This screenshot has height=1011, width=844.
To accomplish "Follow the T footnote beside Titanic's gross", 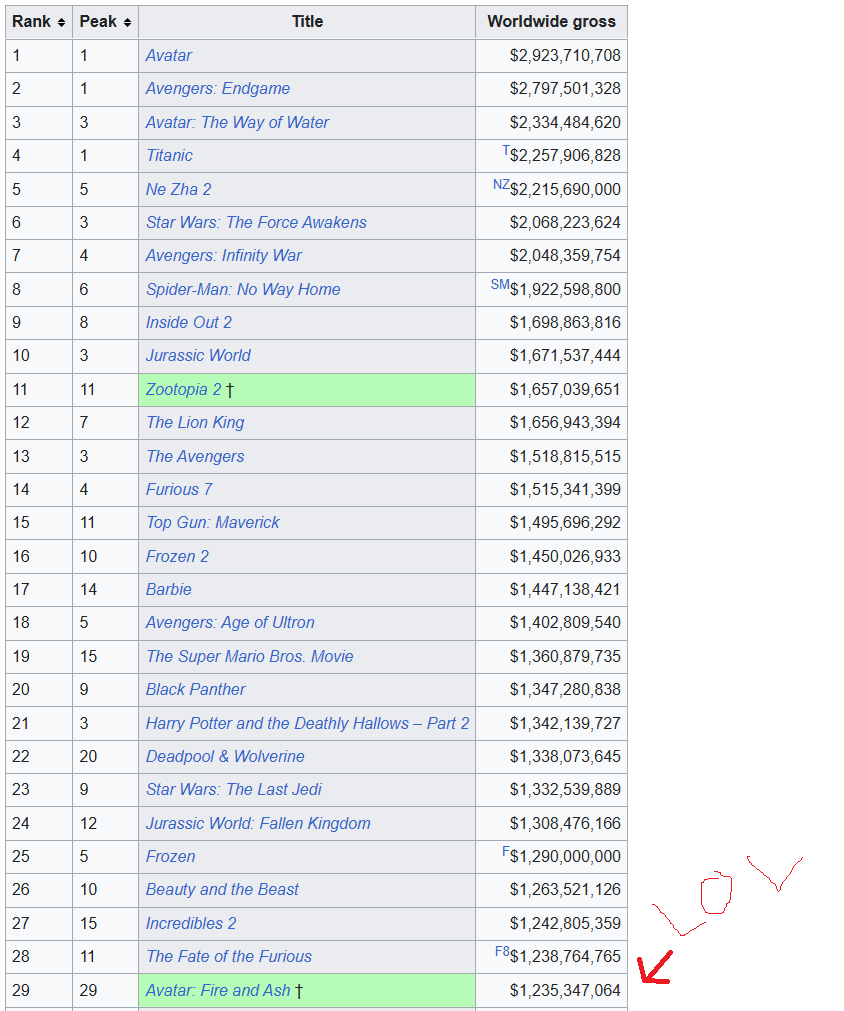I will (x=505, y=151).
